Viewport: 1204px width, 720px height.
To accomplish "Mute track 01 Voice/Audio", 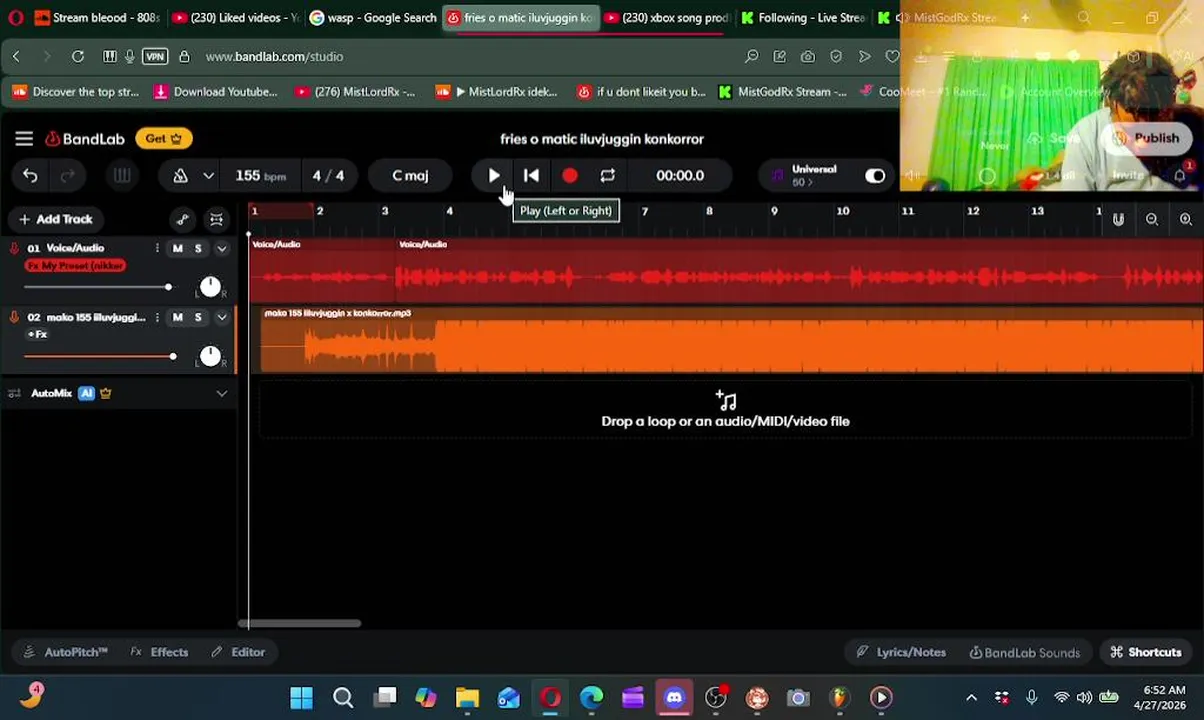I will coord(178,248).
